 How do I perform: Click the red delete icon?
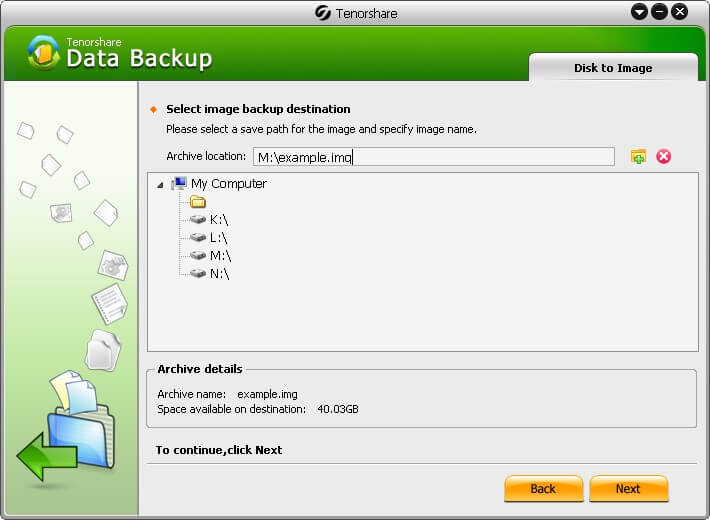tap(663, 157)
